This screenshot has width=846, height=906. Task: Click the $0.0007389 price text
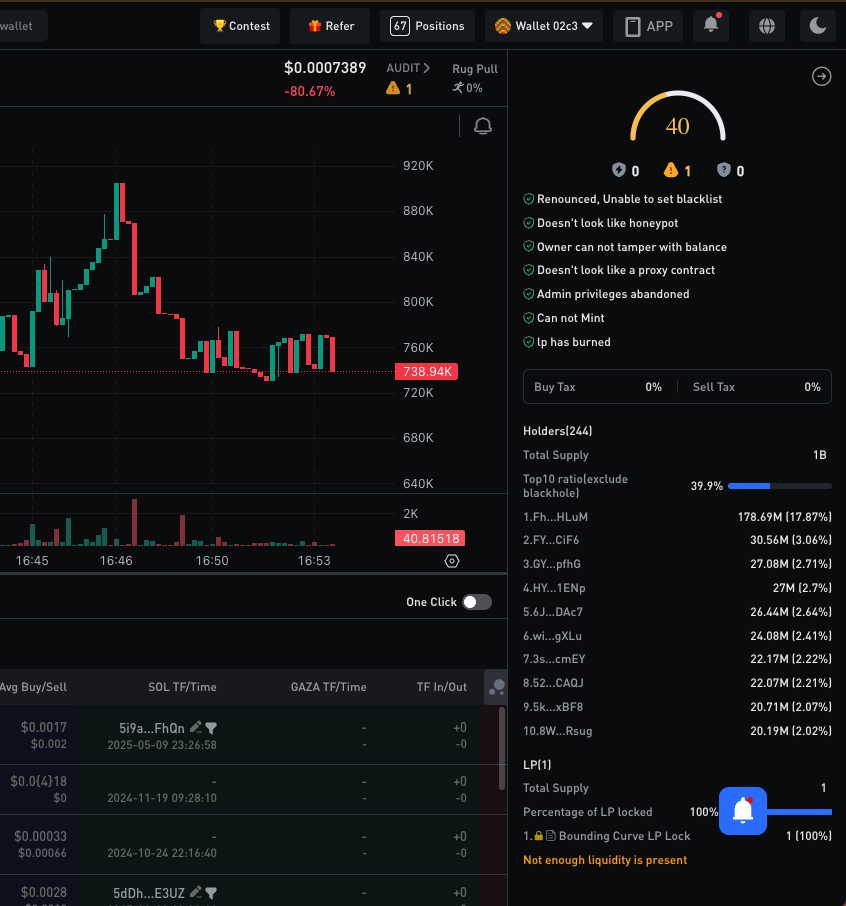coord(325,68)
